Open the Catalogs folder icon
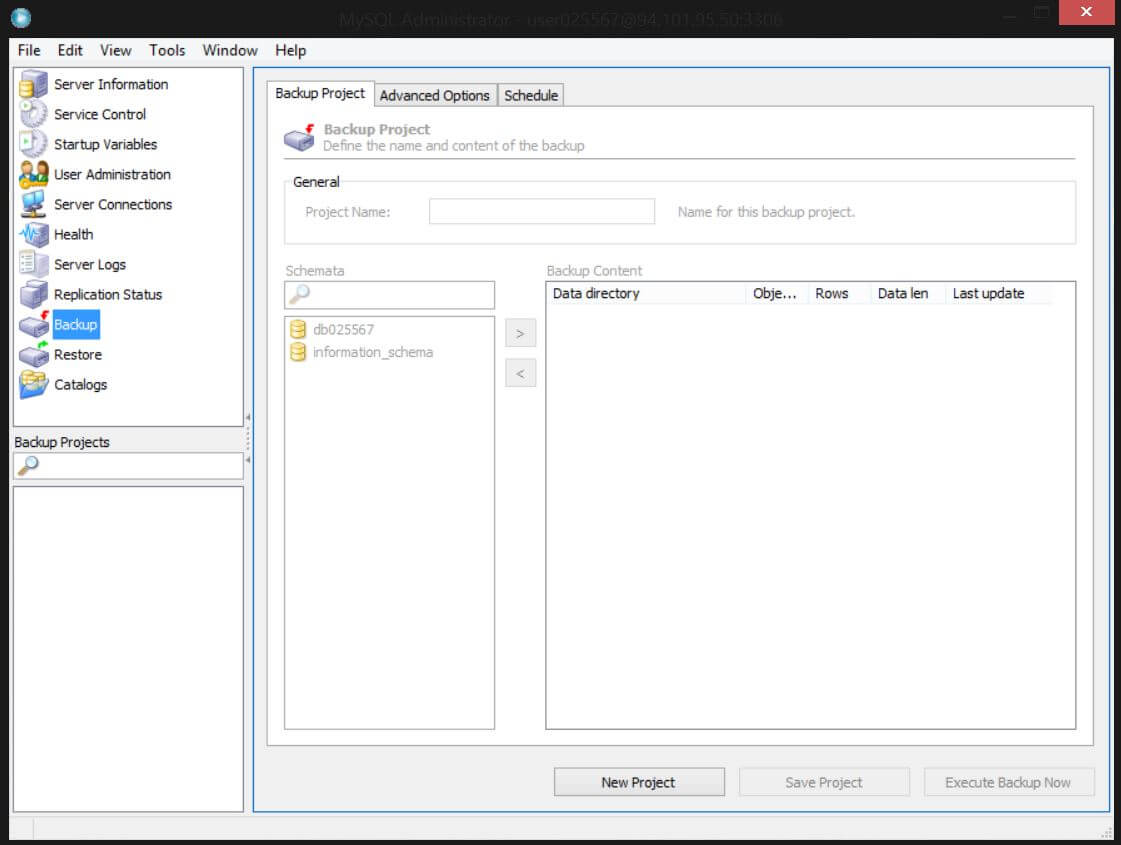Viewport: 1121px width, 845px height. point(33,385)
